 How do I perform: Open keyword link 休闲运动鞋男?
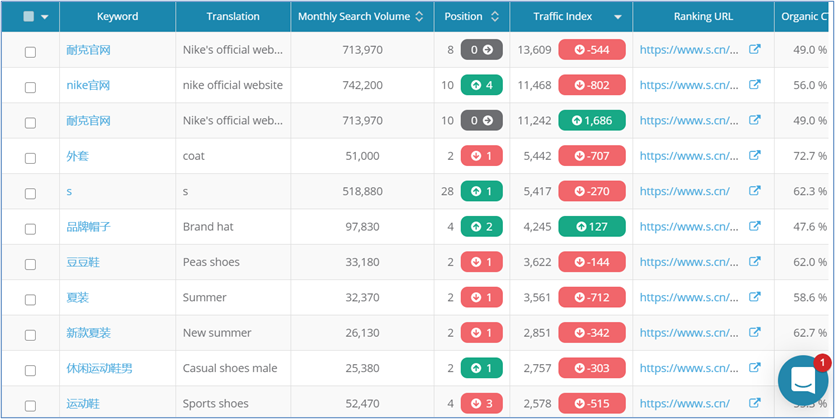click(x=100, y=368)
